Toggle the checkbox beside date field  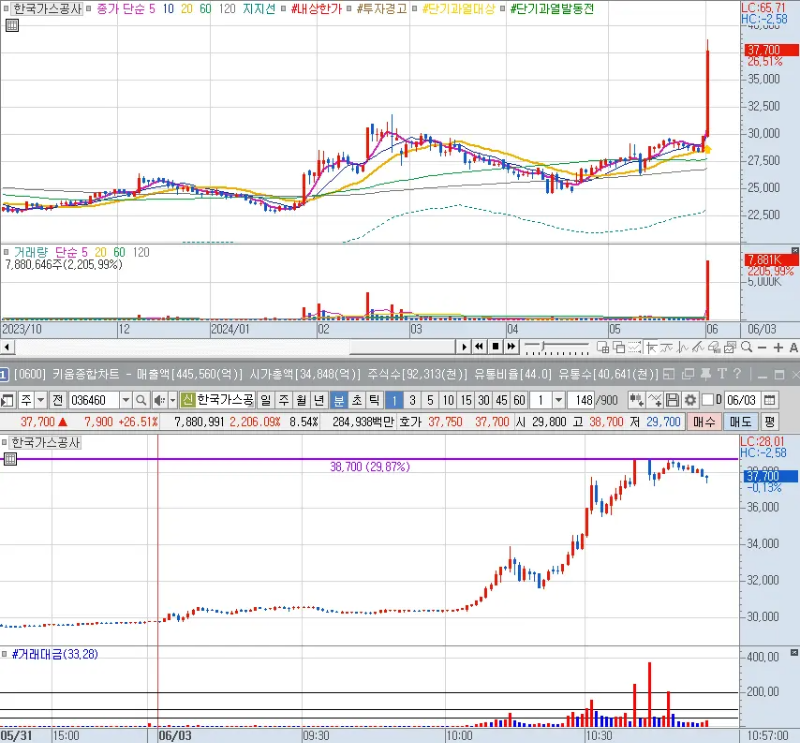(x=708, y=400)
